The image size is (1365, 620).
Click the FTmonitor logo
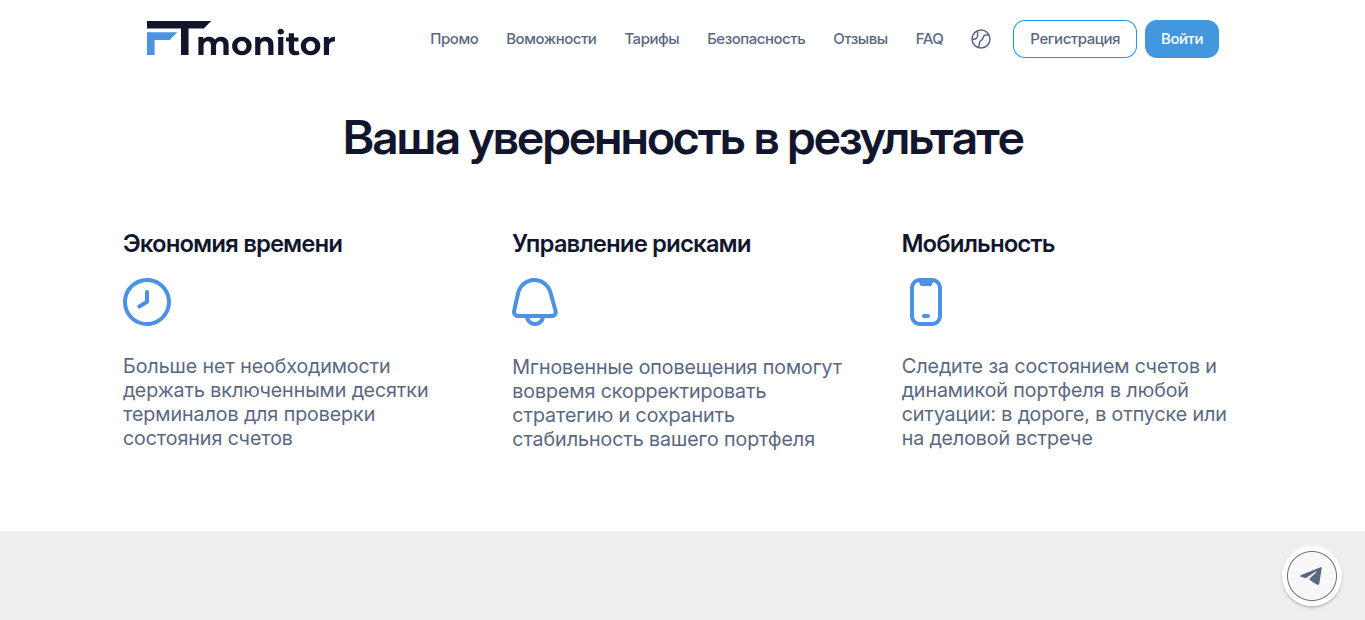pyautogui.click(x=240, y=39)
